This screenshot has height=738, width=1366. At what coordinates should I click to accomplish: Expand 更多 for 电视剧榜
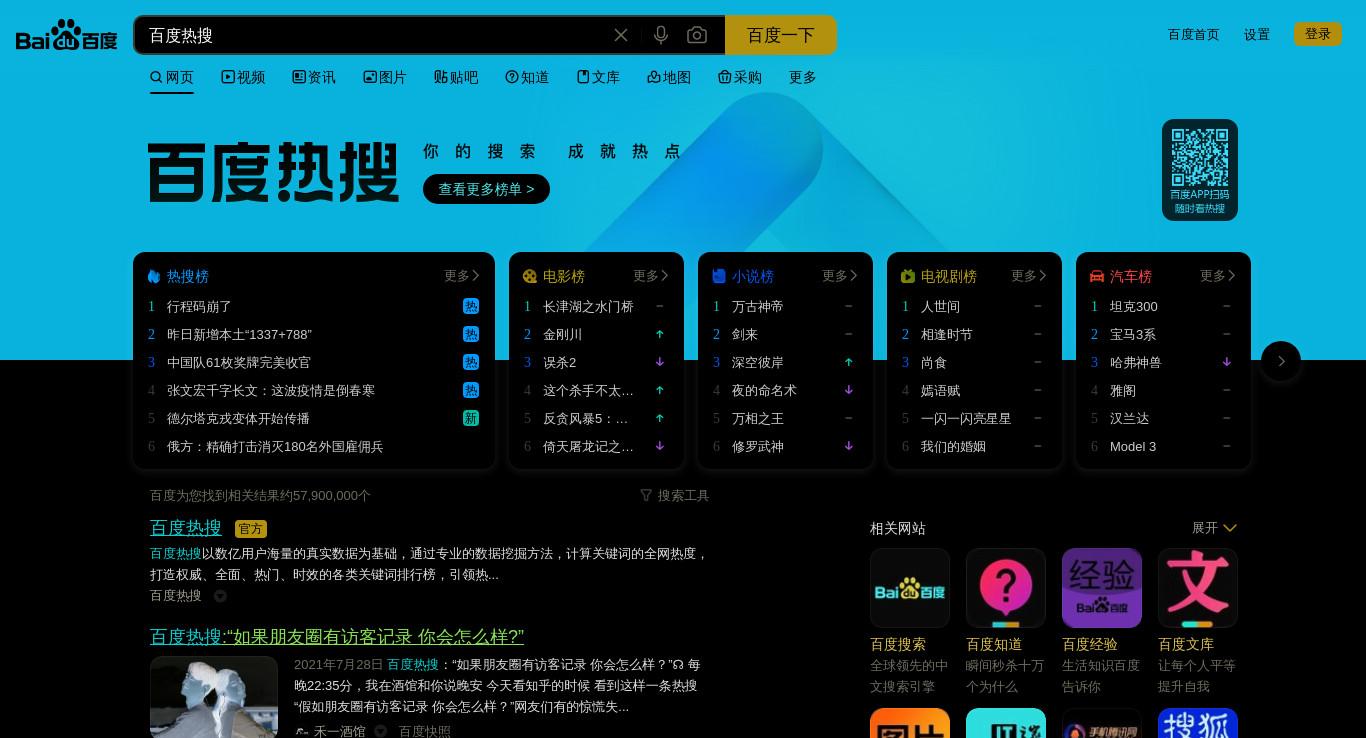(1029, 276)
